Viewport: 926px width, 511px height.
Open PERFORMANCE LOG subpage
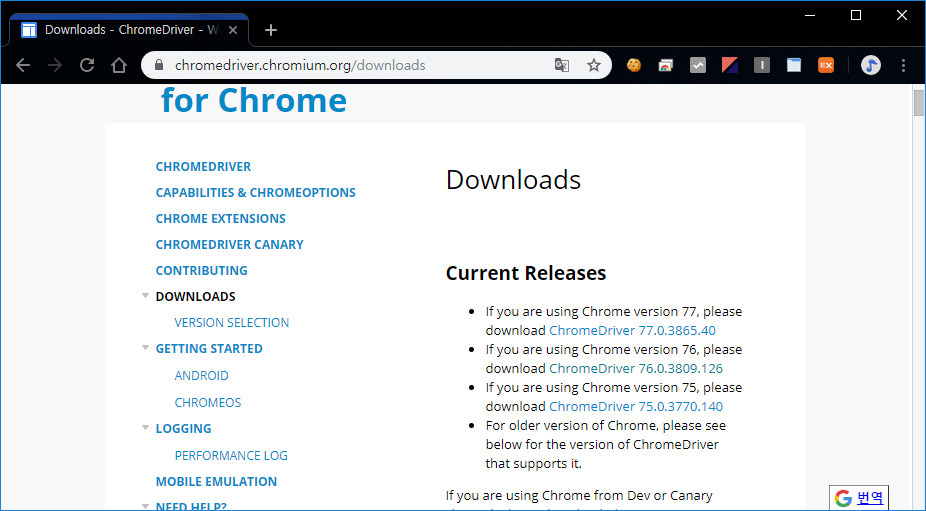click(x=231, y=455)
